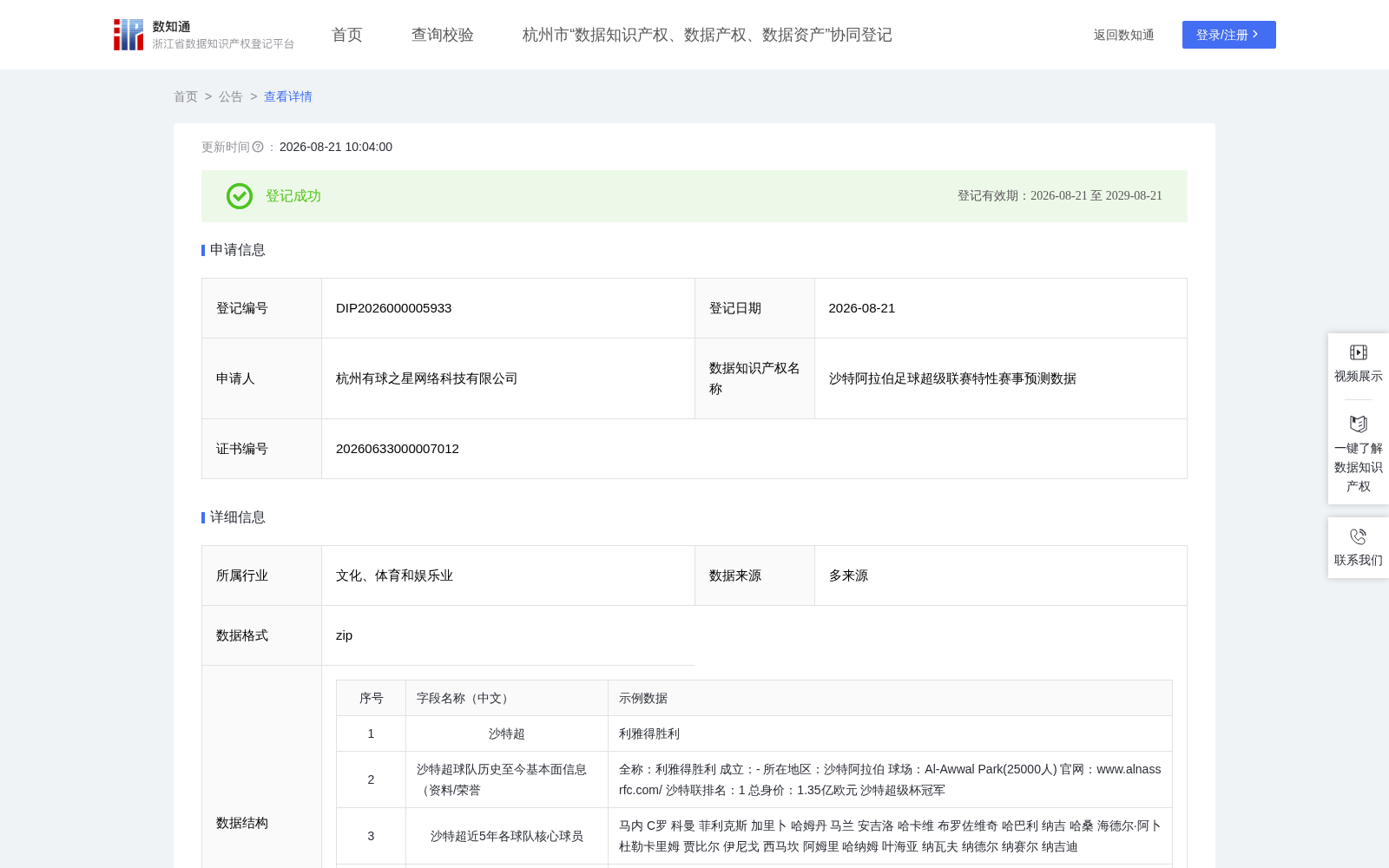1389x868 pixels.
Task: Open the 首页 navigation menu item
Action: pyautogui.click(x=347, y=35)
